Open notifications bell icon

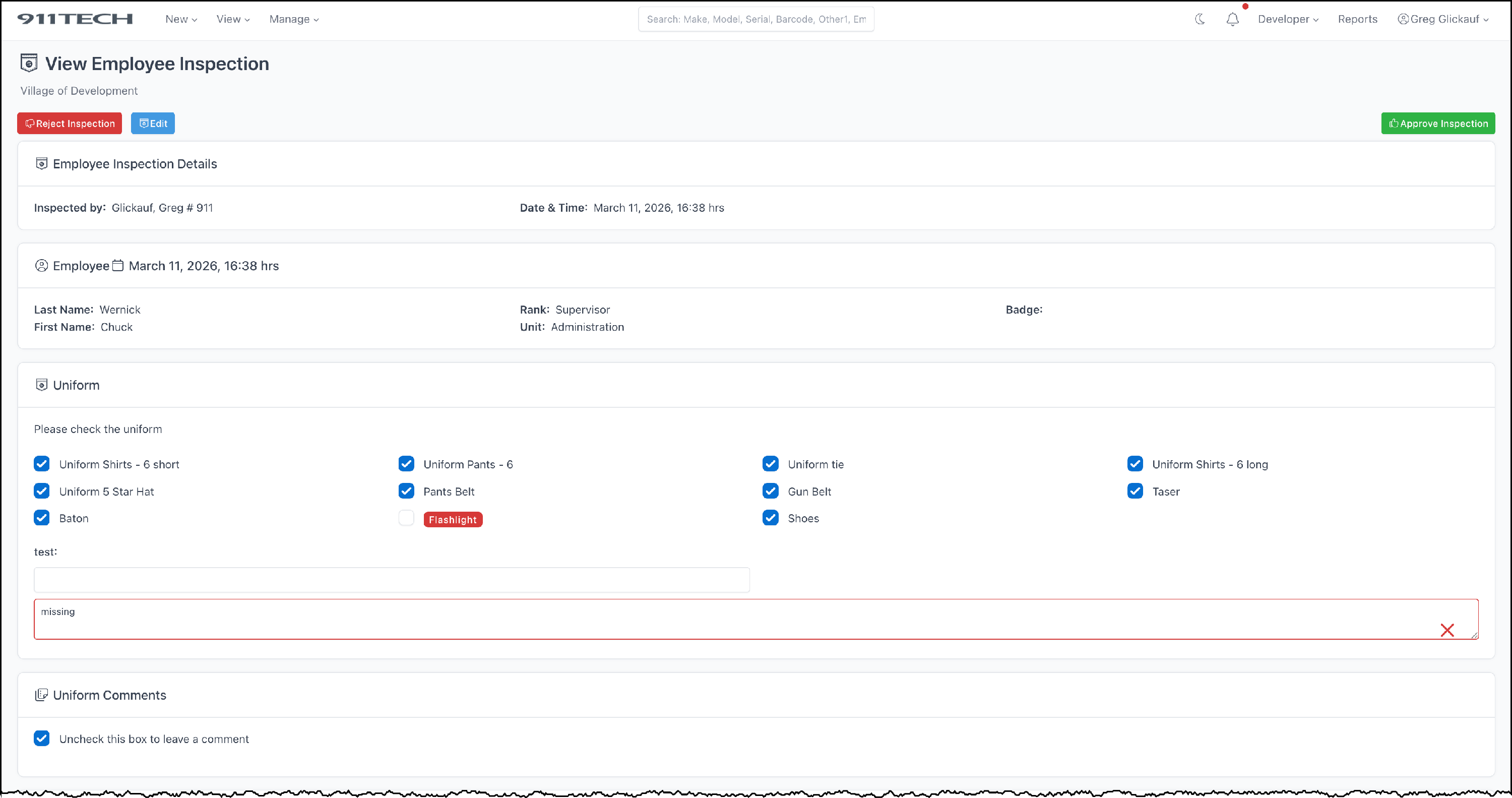click(1233, 19)
